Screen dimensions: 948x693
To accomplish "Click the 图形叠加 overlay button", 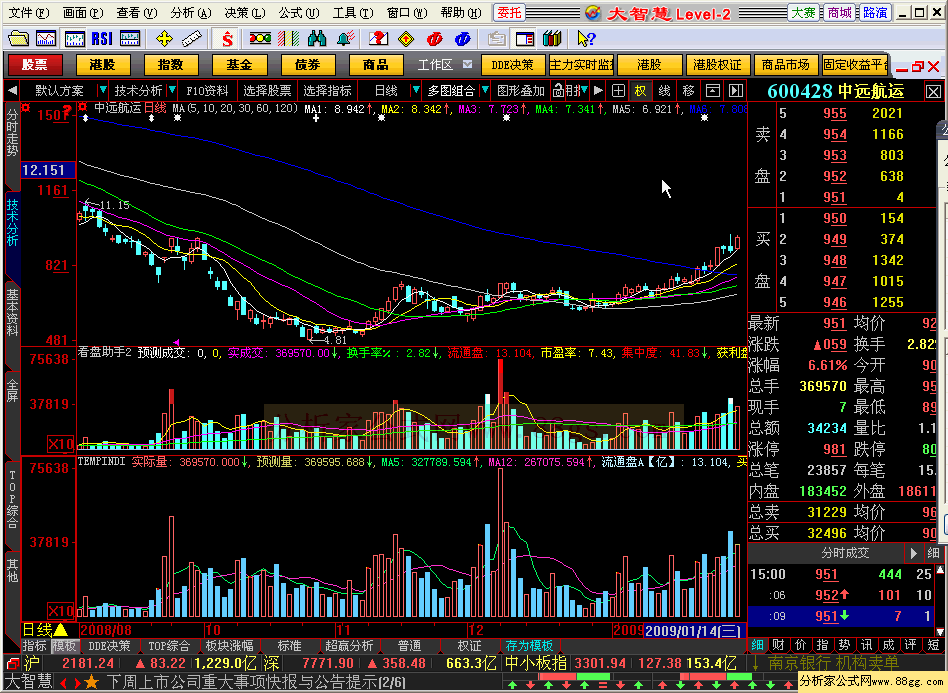I will click(x=521, y=91).
